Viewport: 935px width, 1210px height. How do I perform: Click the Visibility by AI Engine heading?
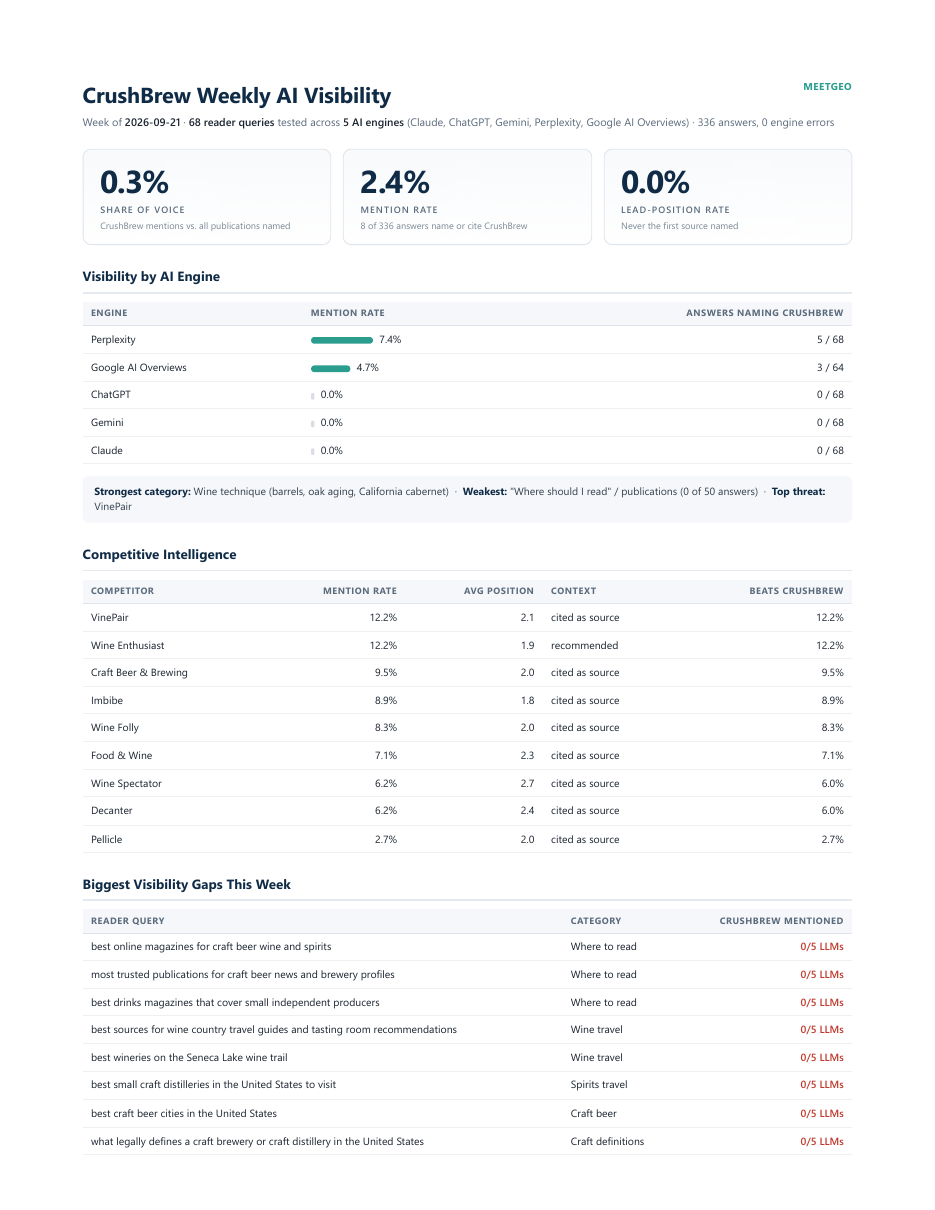tap(151, 276)
